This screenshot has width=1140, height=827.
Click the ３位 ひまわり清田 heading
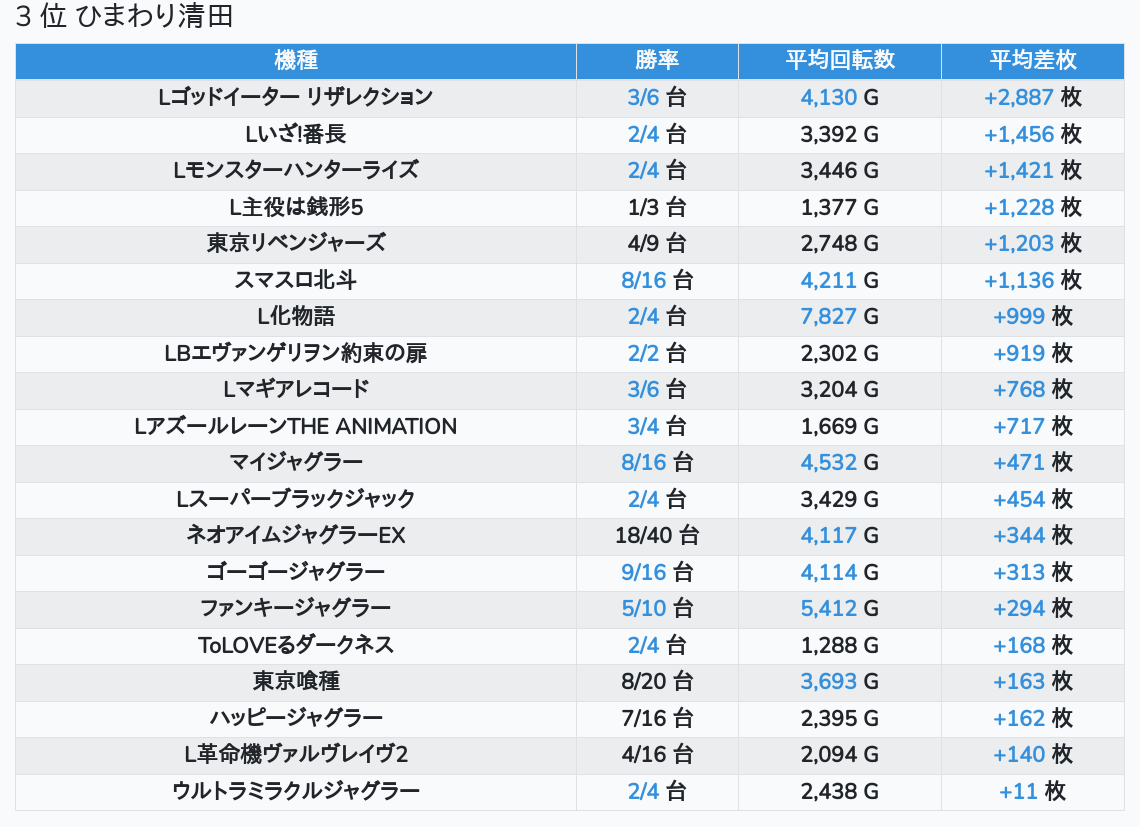[x=124, y=18]
